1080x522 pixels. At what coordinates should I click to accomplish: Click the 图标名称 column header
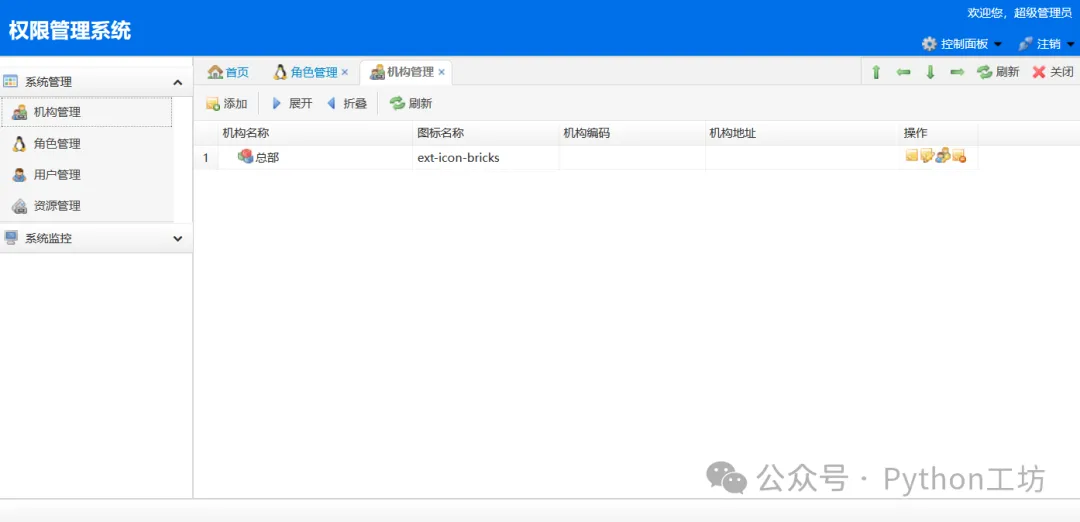[x=486, y=134]
